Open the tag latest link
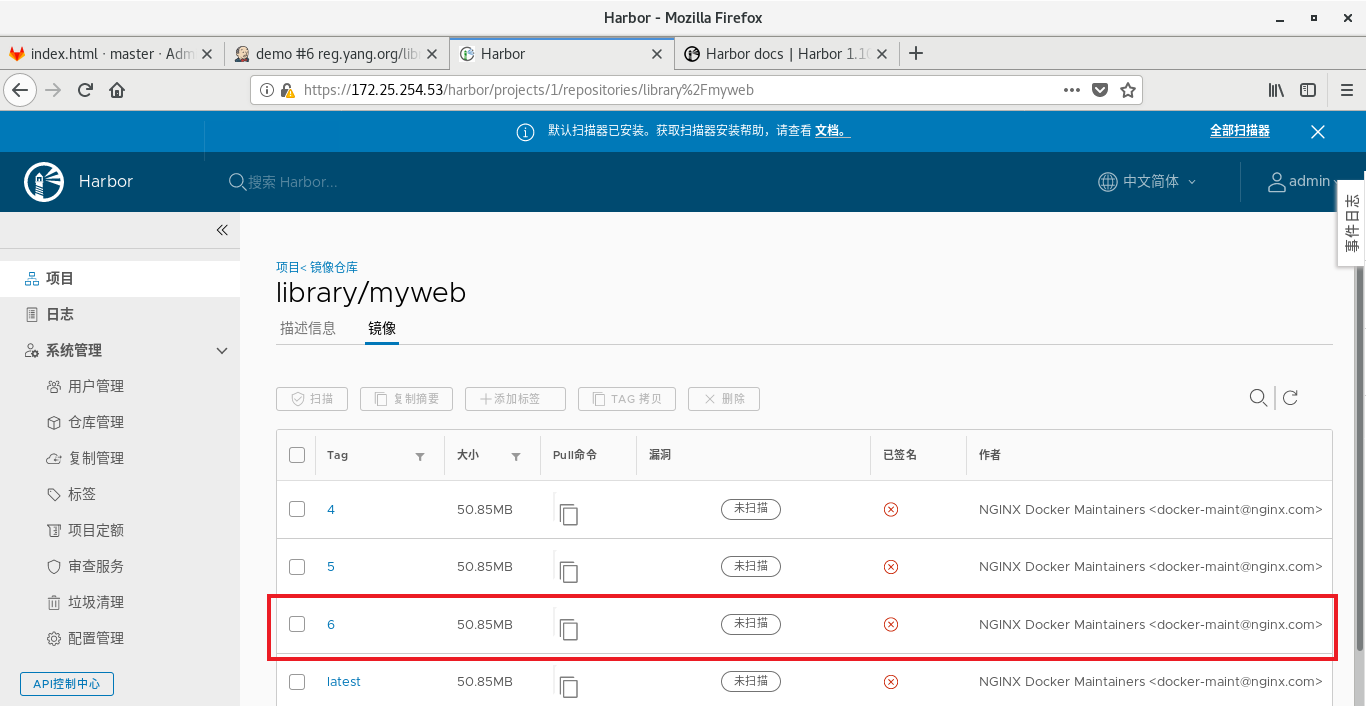This screenshot has width=1366, height=706. point(344,681)
